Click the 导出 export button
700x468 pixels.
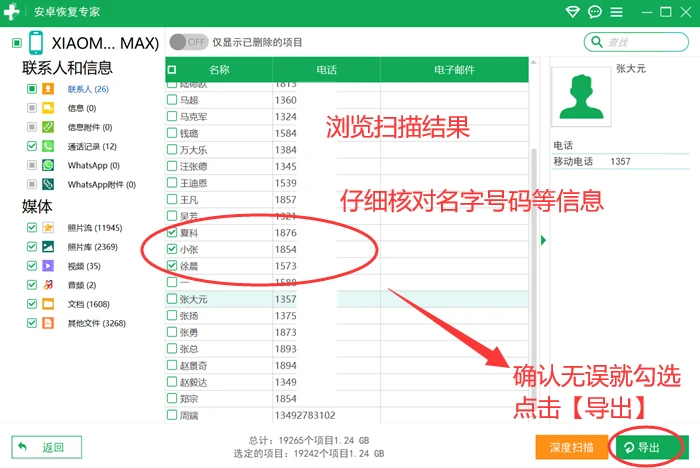[x=650, y=447]
